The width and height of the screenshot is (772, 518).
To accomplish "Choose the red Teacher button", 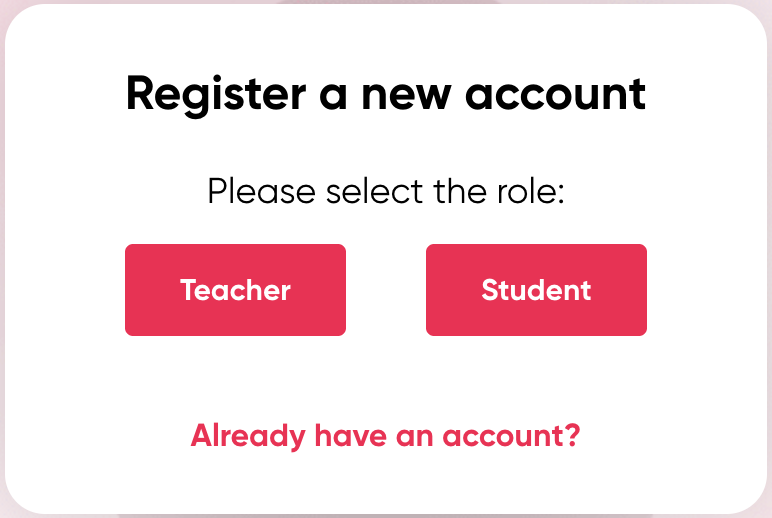I will click(235, 290).
